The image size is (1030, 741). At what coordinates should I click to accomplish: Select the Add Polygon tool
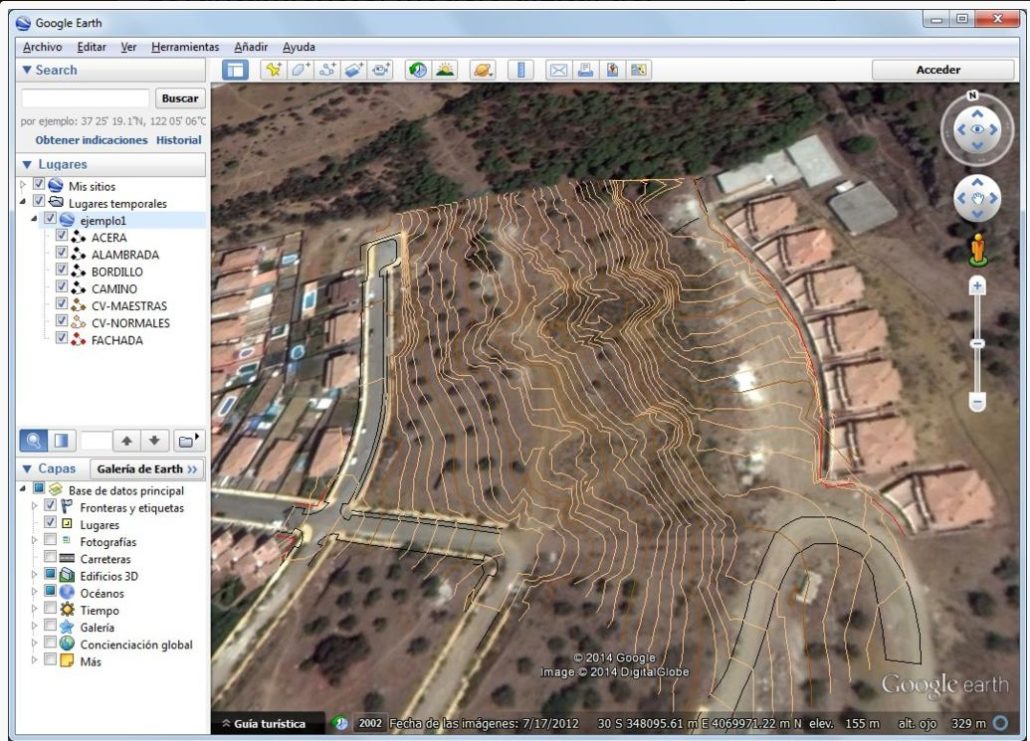pyautogui.click(x=300, y=70)
